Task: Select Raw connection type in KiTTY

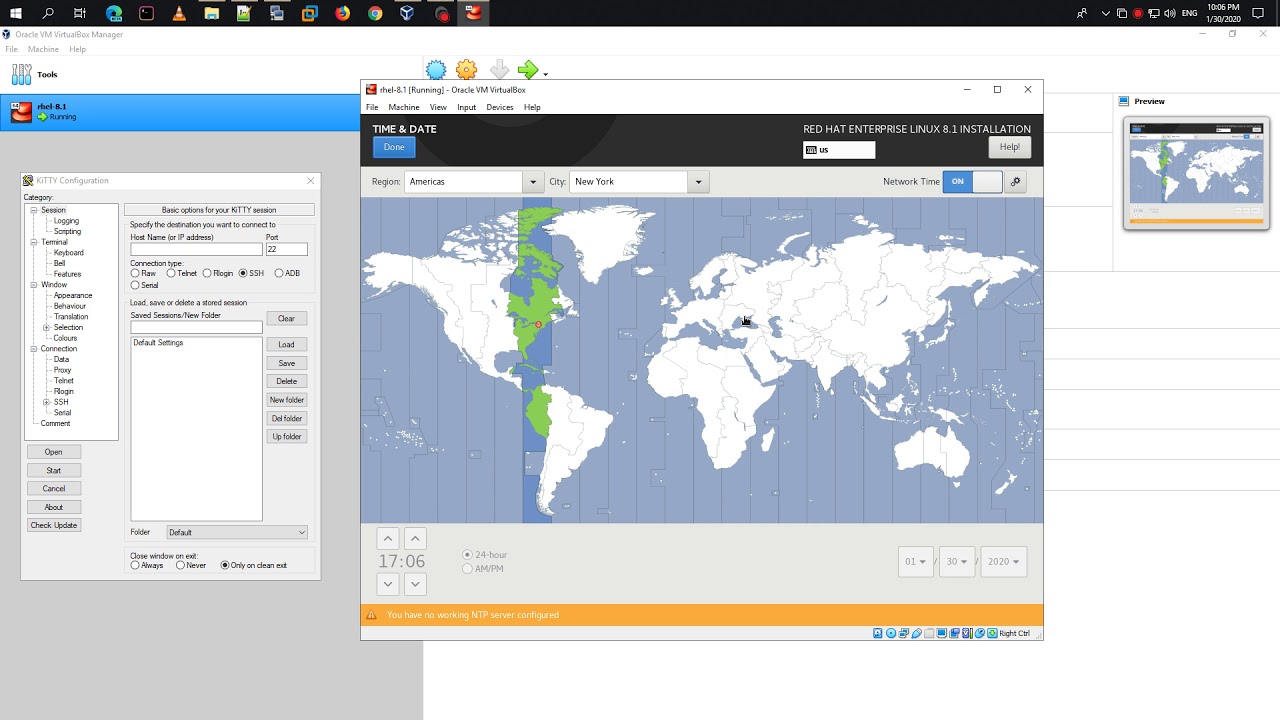Action: 135,273
